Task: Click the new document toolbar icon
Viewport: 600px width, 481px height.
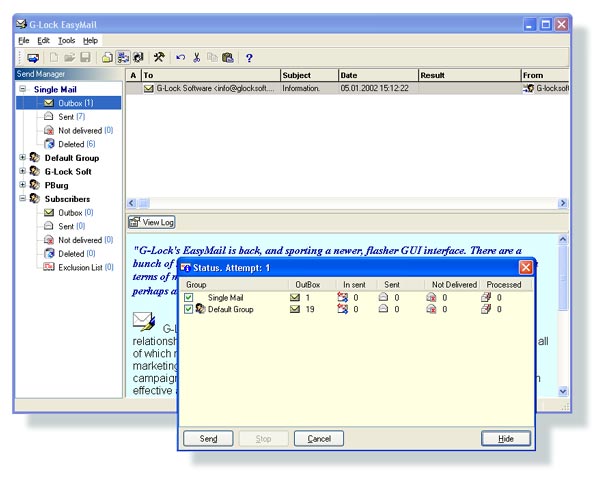Action: (x=54, y=58)
